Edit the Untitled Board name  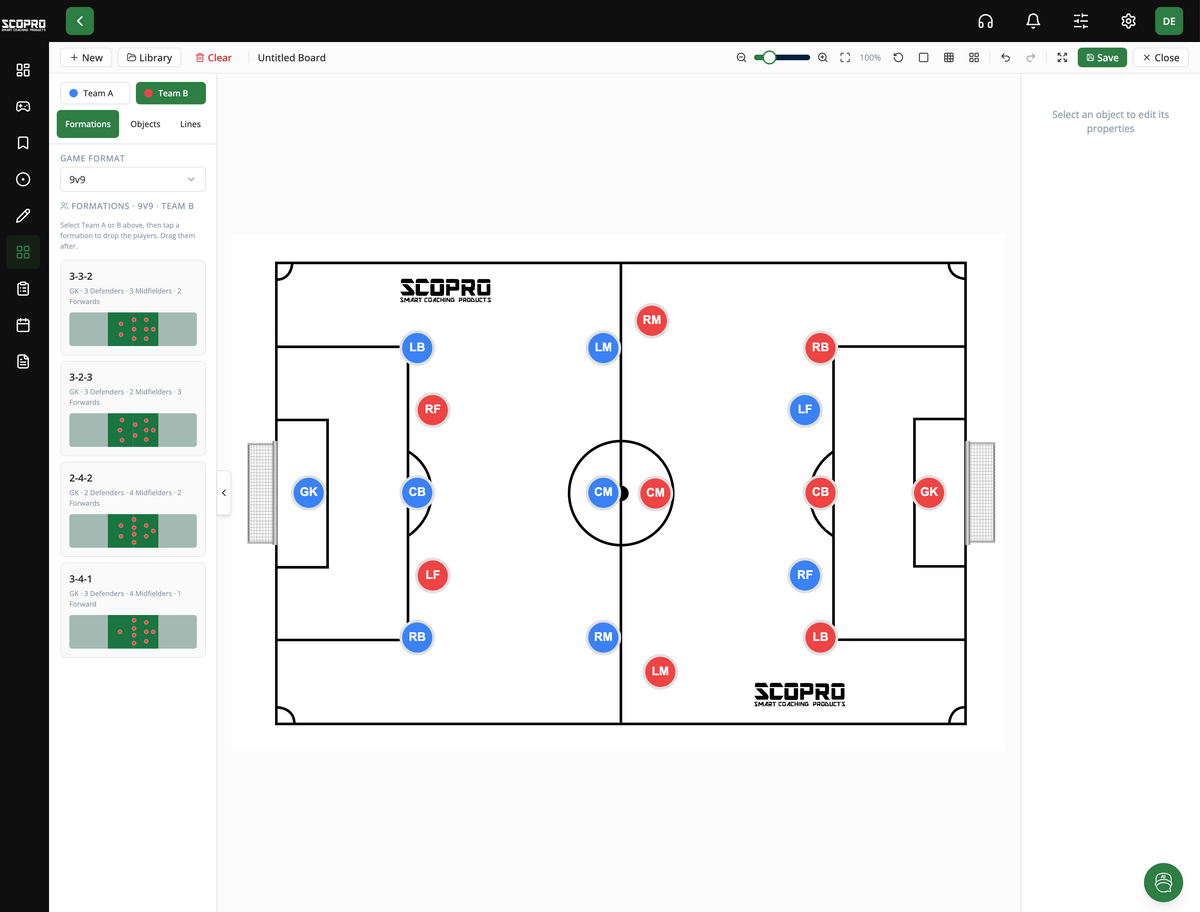[292, 58]
